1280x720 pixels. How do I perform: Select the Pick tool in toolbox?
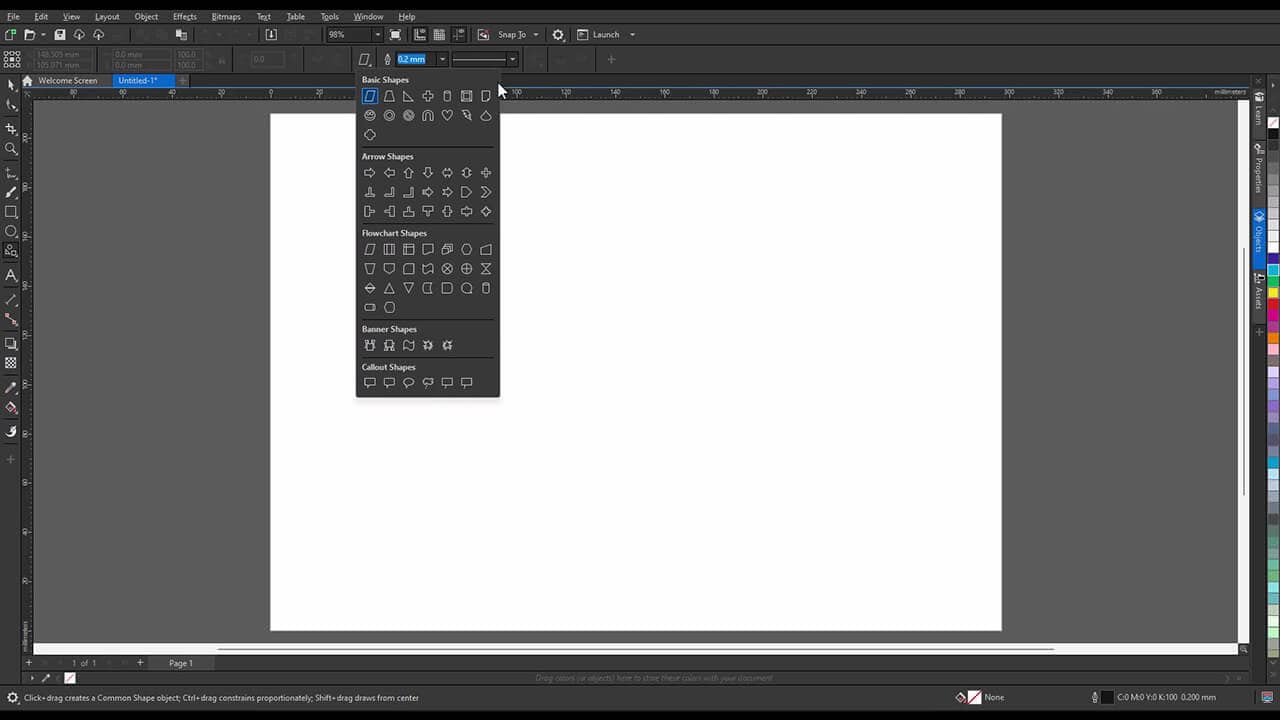click(12, 85)
